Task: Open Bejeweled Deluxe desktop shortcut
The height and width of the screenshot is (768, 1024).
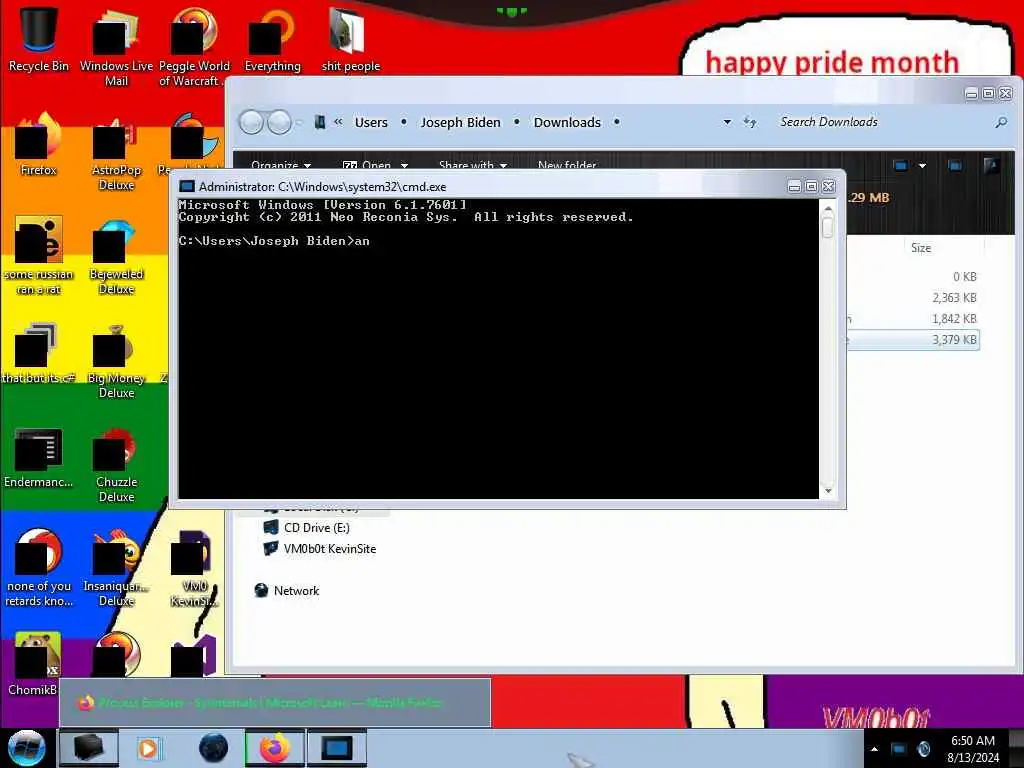Action: coord(116,256)
